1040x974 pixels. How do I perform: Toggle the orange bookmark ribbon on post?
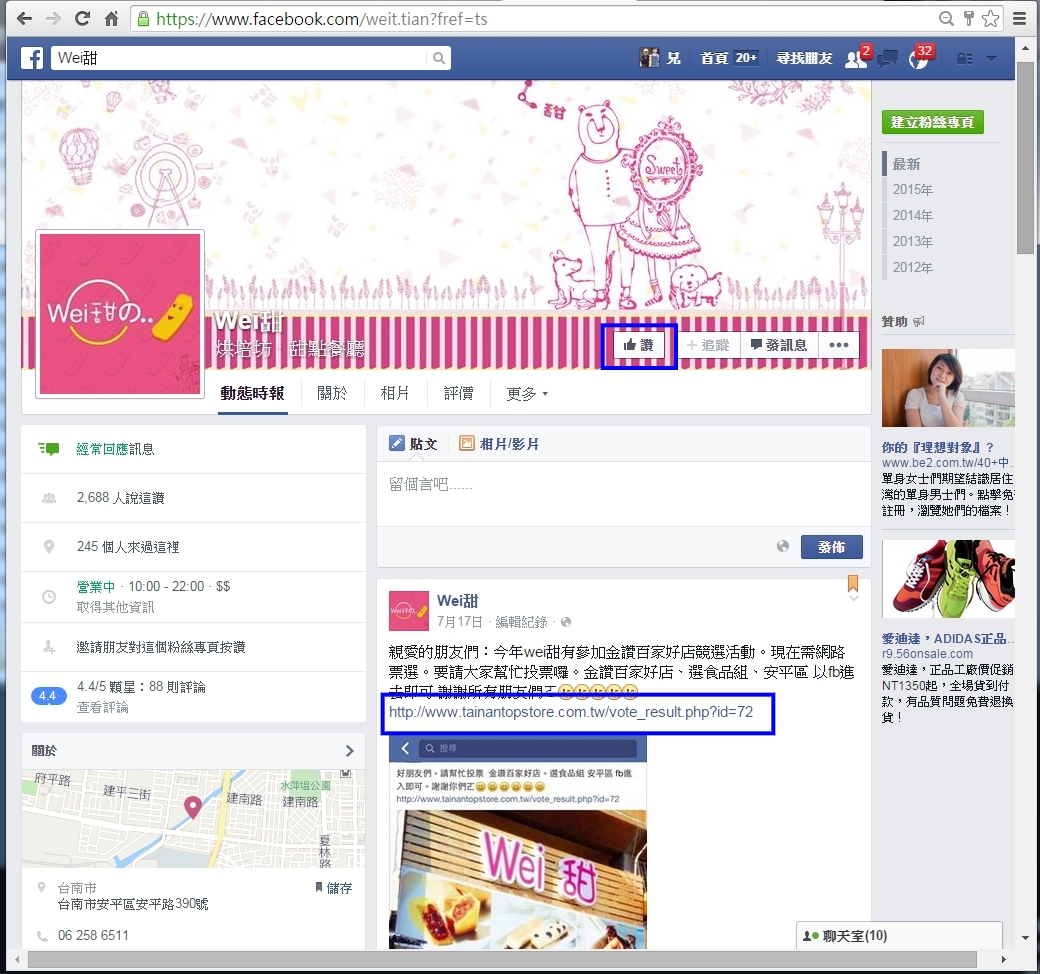click(x=853, y=582)
